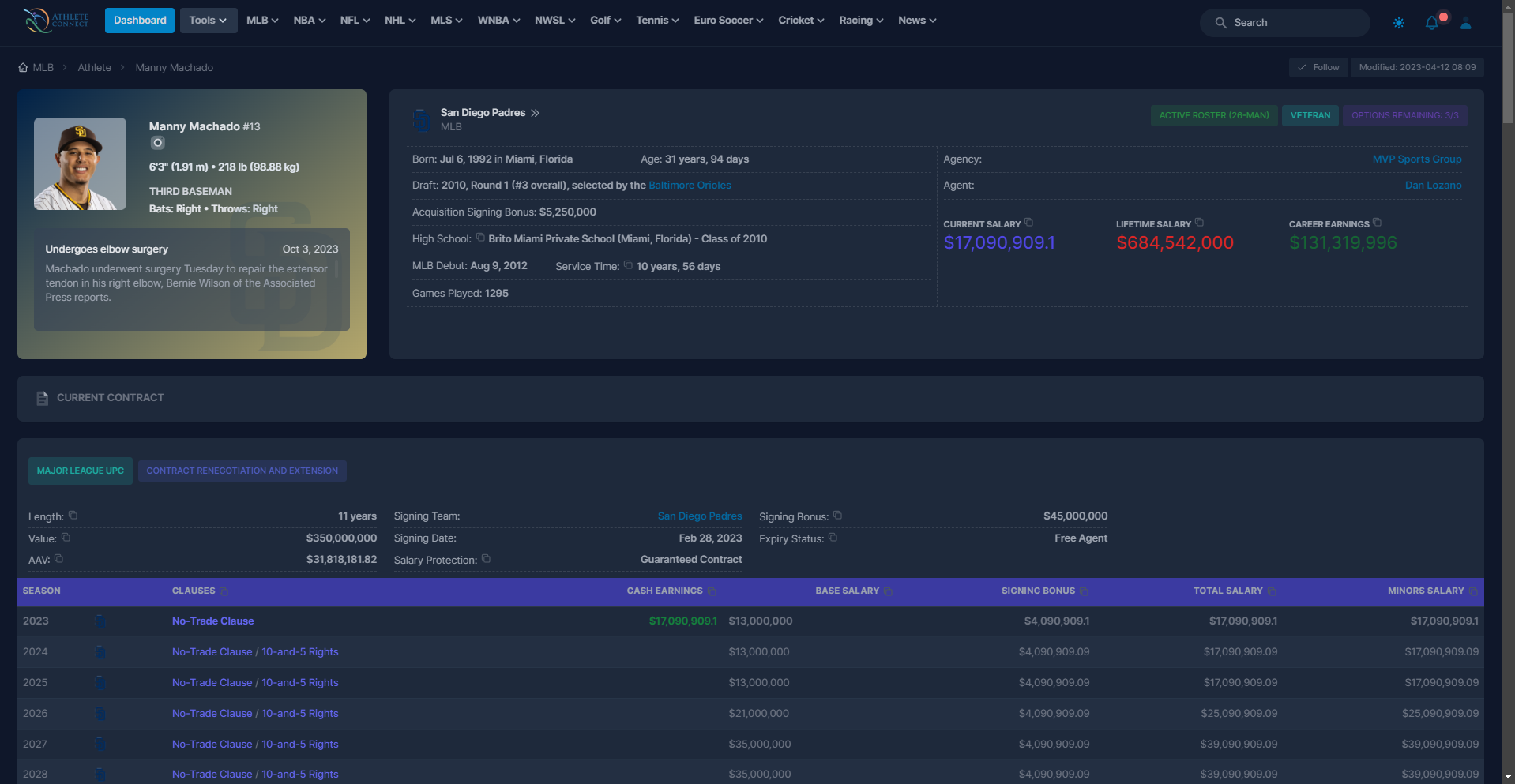The image size is (1515, 784).
Task: Open the Baltimore Orioles link
Action: 690,186
